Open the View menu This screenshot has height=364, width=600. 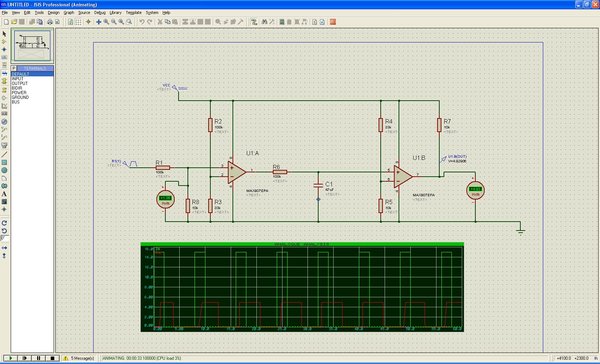point(16,13)
